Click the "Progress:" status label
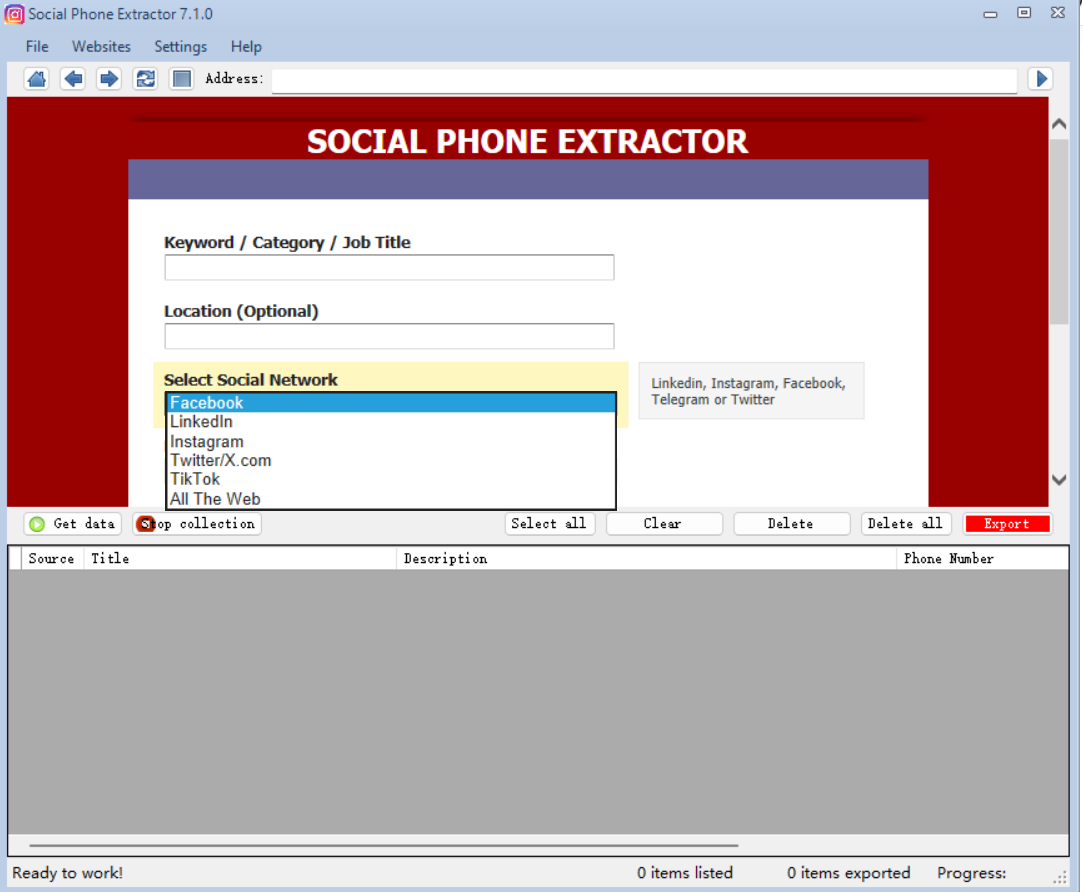1083x892 pixels. coord(971,873)
